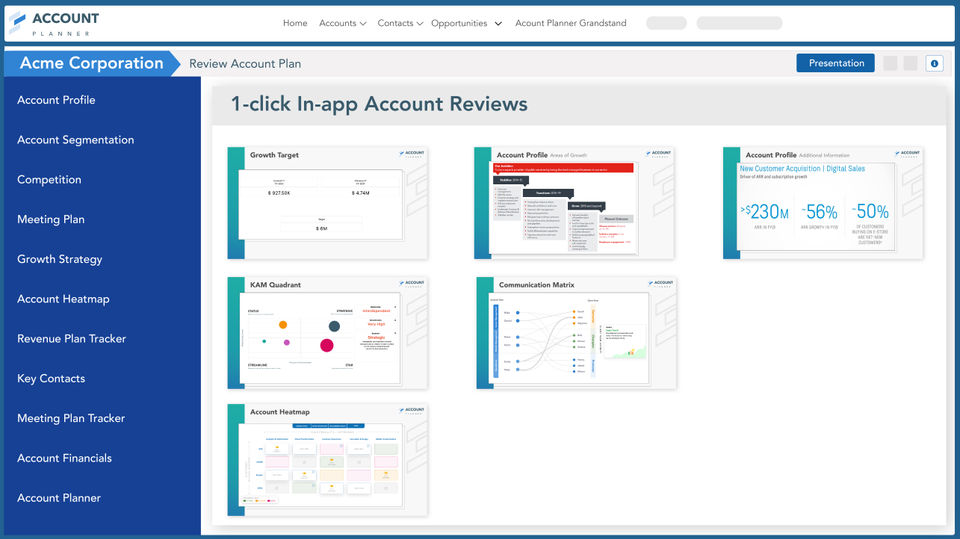
Task: Open Account Financials in the sidebar
Action: pyautogui.click(x=64, y=458)
